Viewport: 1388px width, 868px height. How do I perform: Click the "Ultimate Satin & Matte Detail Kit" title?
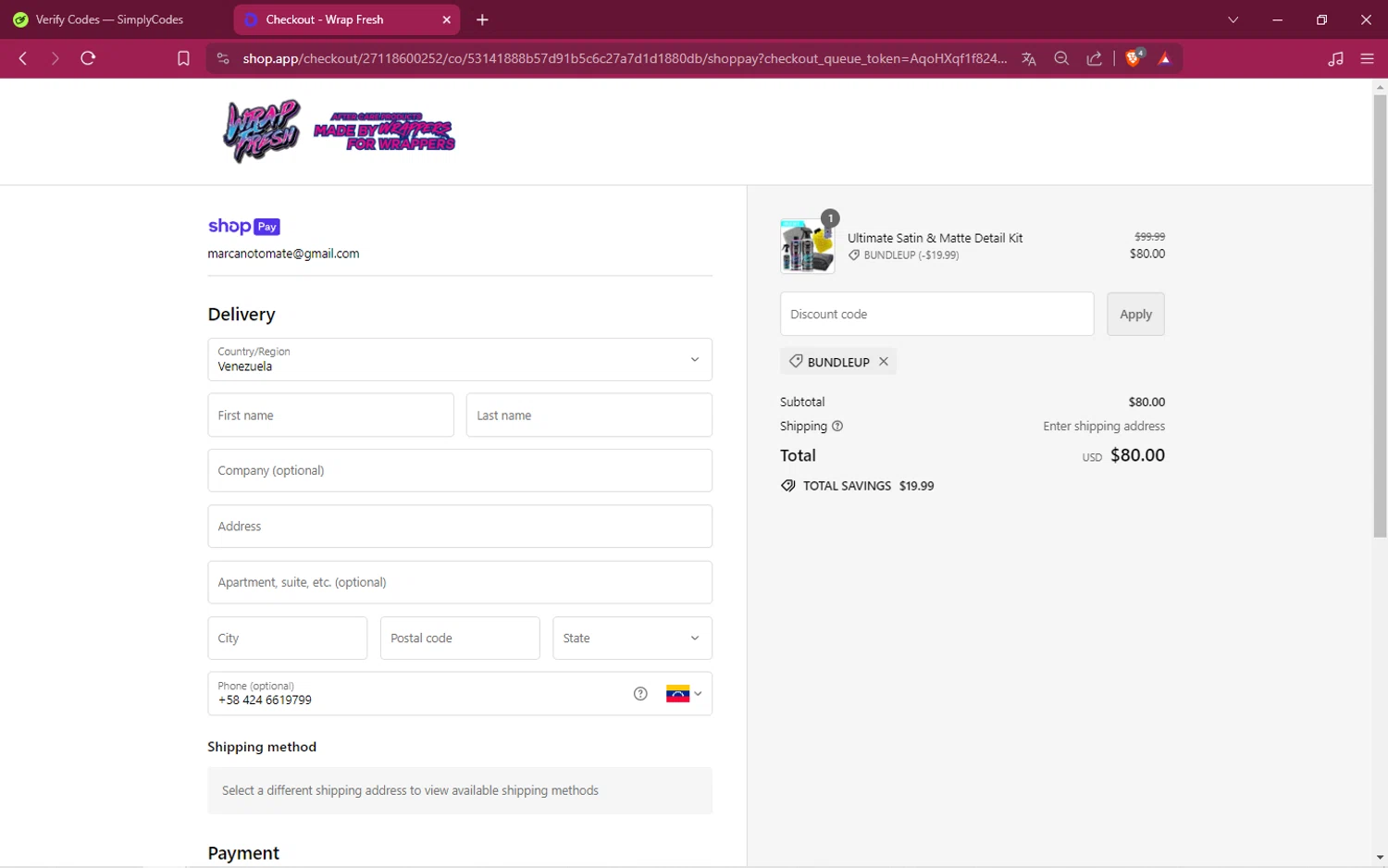(x=935, y=238)
